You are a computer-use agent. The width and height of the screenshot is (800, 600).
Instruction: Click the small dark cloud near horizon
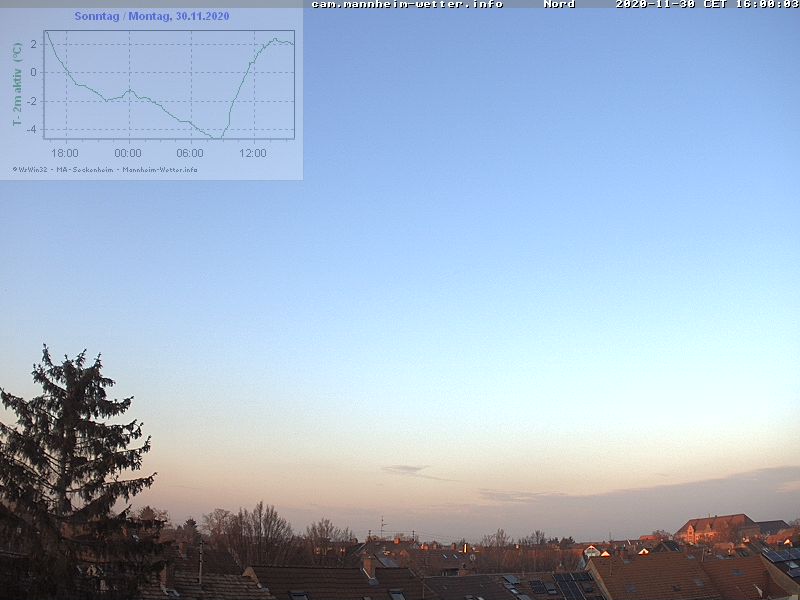tap(403, 469)
